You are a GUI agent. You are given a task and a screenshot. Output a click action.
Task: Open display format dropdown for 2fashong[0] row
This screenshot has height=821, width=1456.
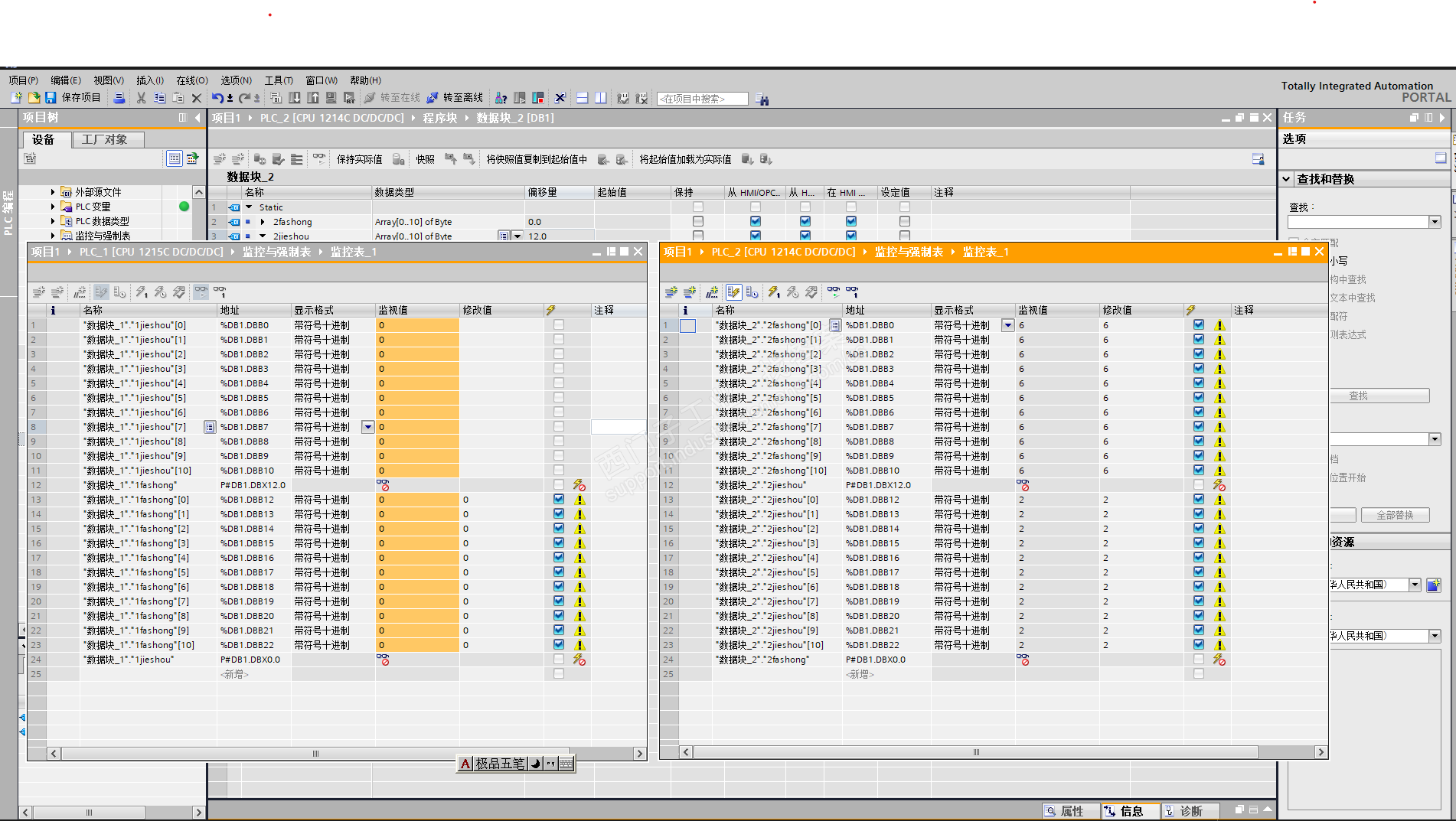[x=1008, y=325]
